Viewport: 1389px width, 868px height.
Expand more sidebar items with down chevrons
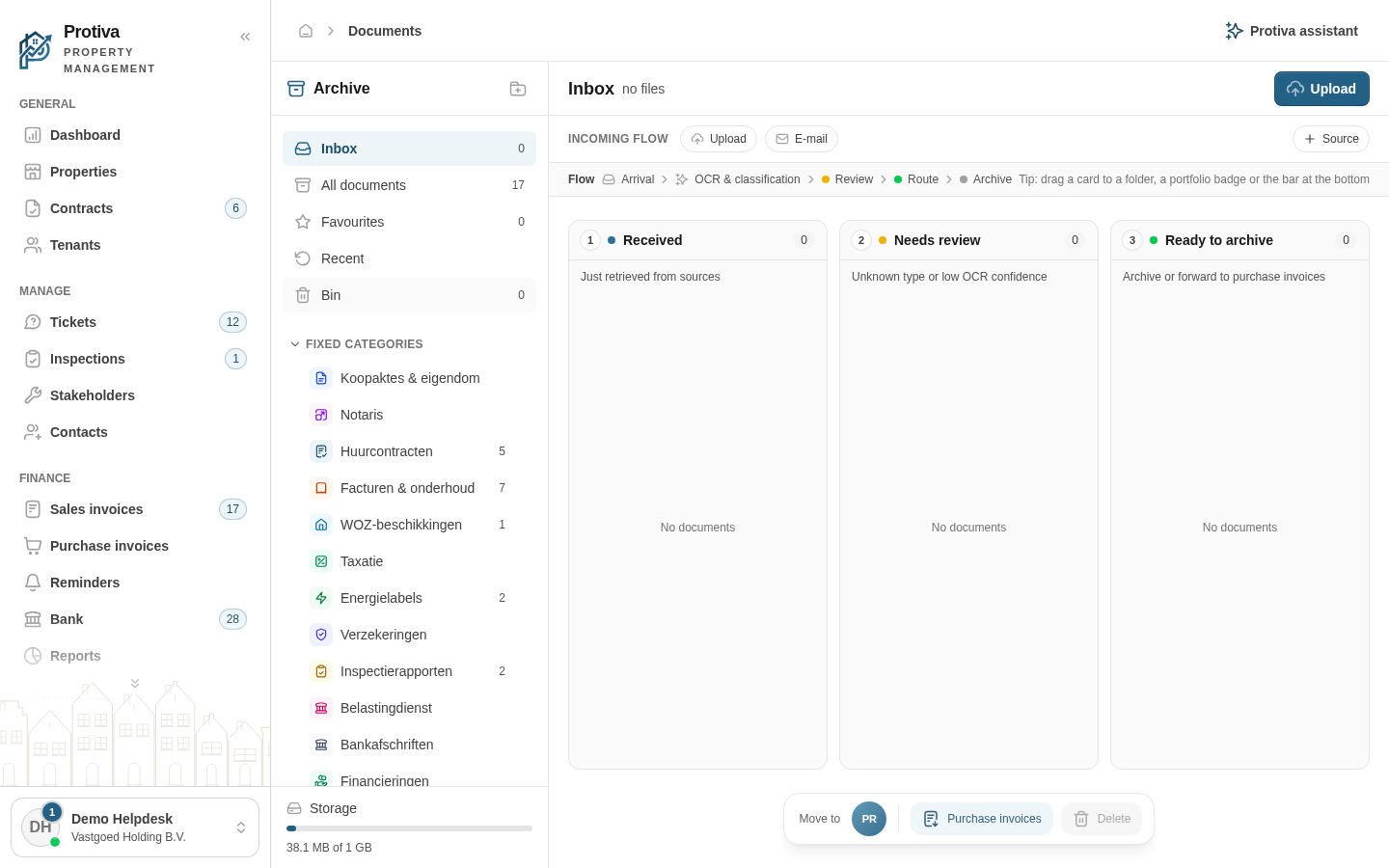(135, 683)
